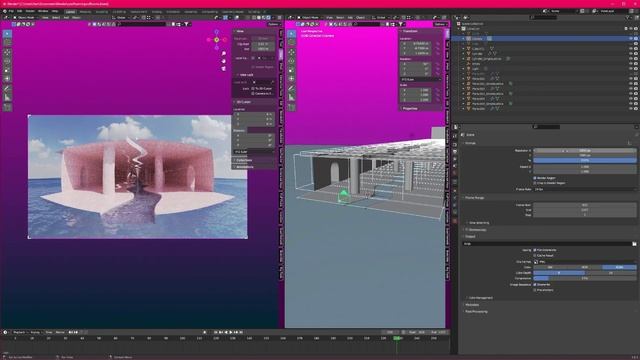Collapse the 3D Cursor sidebar panel

point(243,102)
